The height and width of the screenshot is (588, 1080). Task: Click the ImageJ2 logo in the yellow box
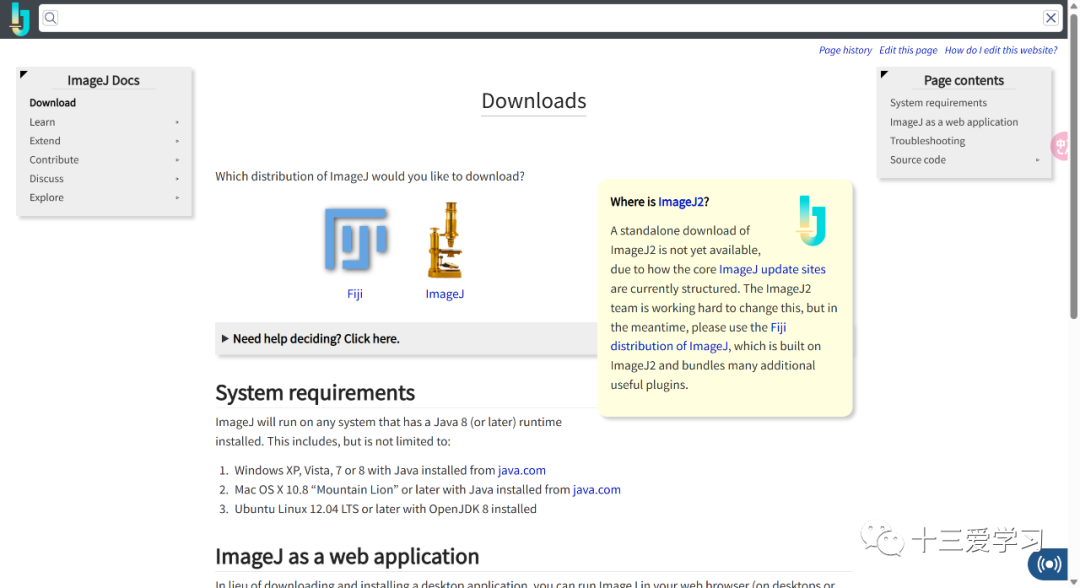[x=812, y=220]
